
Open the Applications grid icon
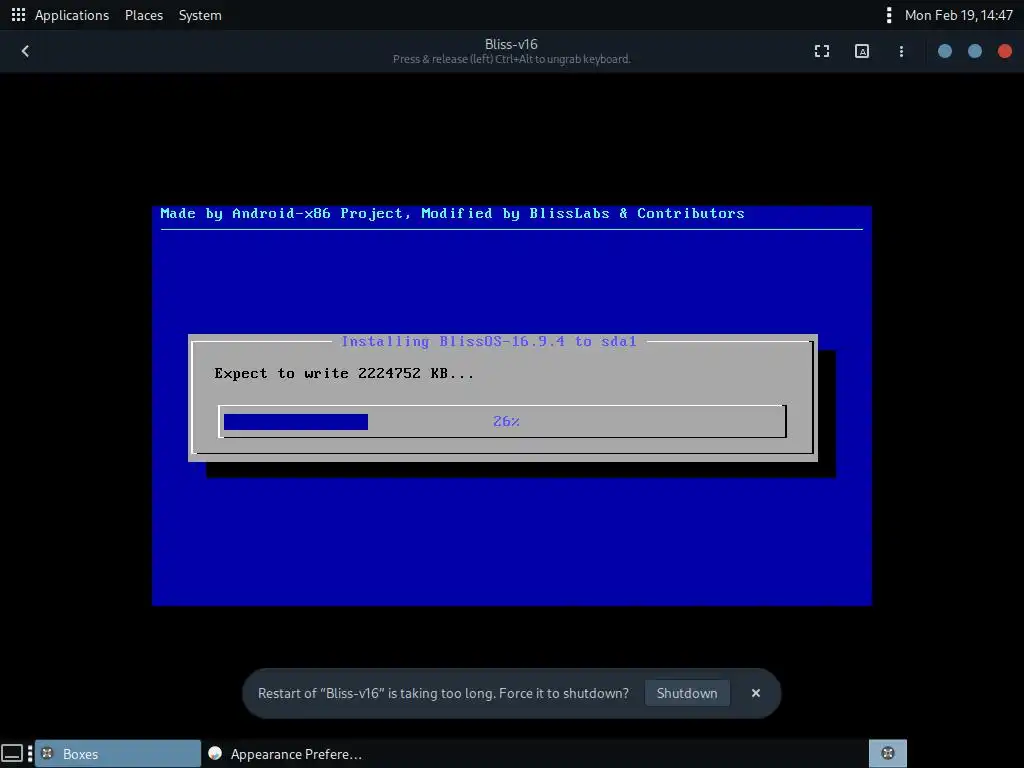18,15
